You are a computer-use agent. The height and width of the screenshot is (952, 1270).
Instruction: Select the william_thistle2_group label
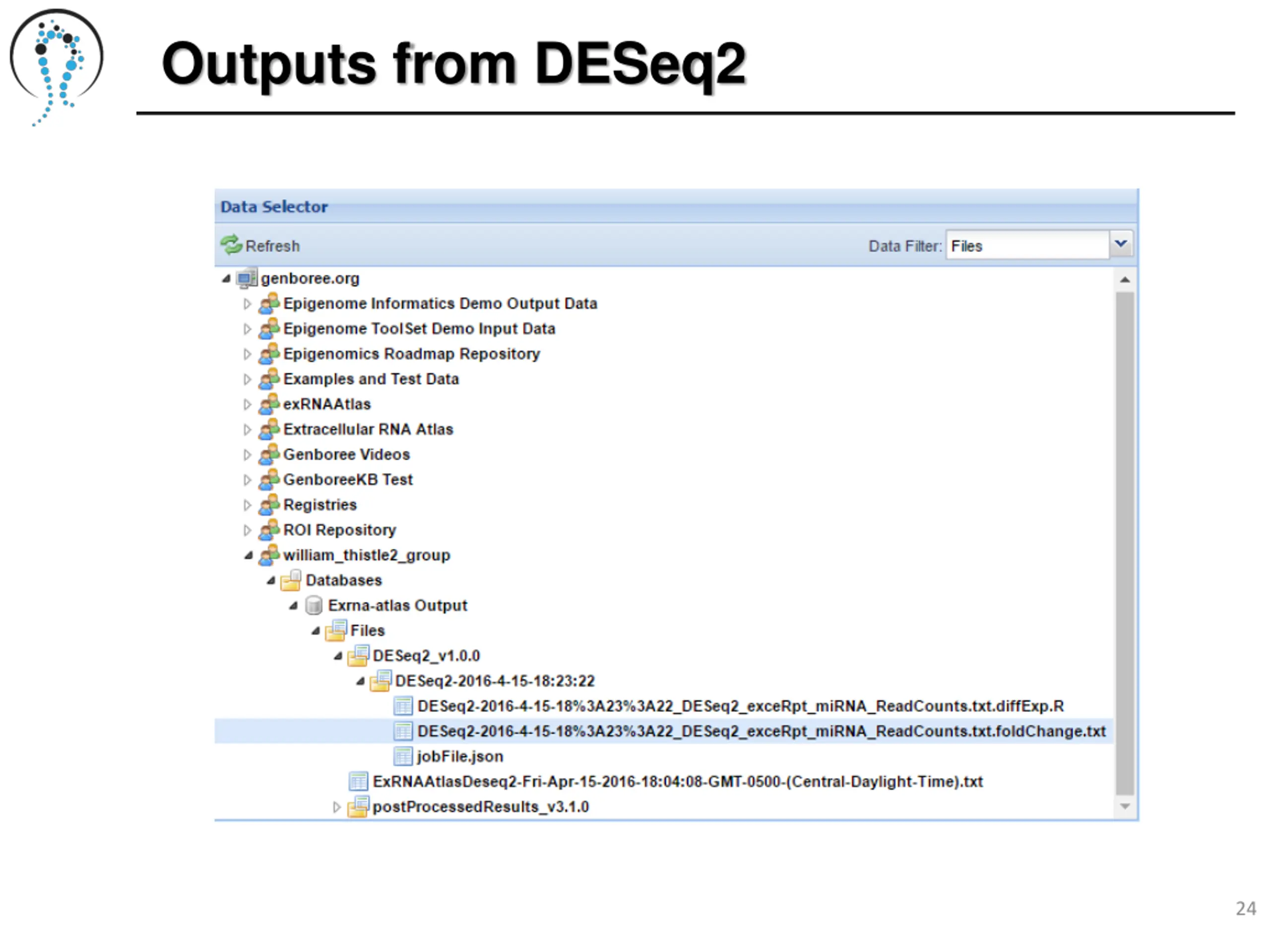(366, 555)
